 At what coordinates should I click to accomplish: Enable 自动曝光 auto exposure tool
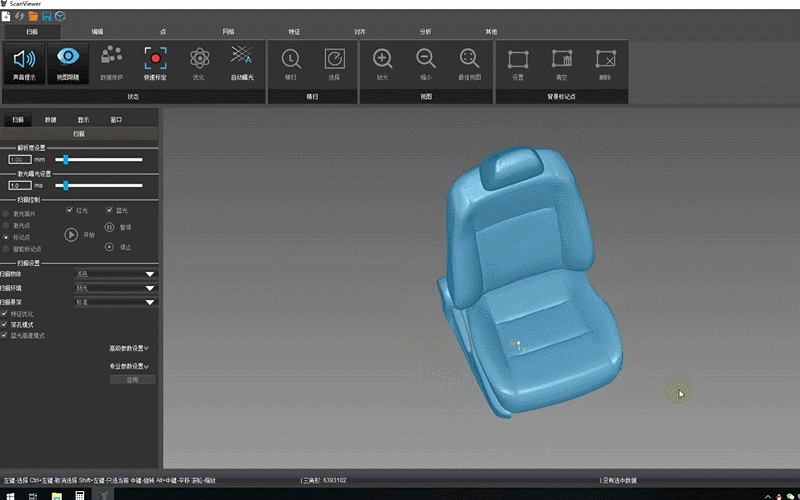click(x=242, y=63)
